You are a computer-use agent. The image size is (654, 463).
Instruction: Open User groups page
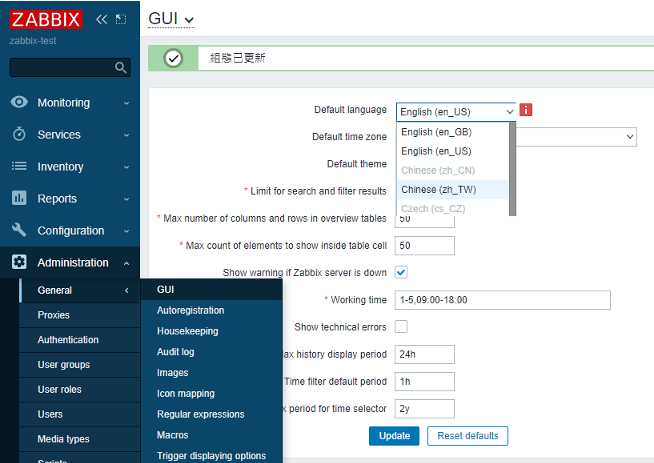pos(80,365)
